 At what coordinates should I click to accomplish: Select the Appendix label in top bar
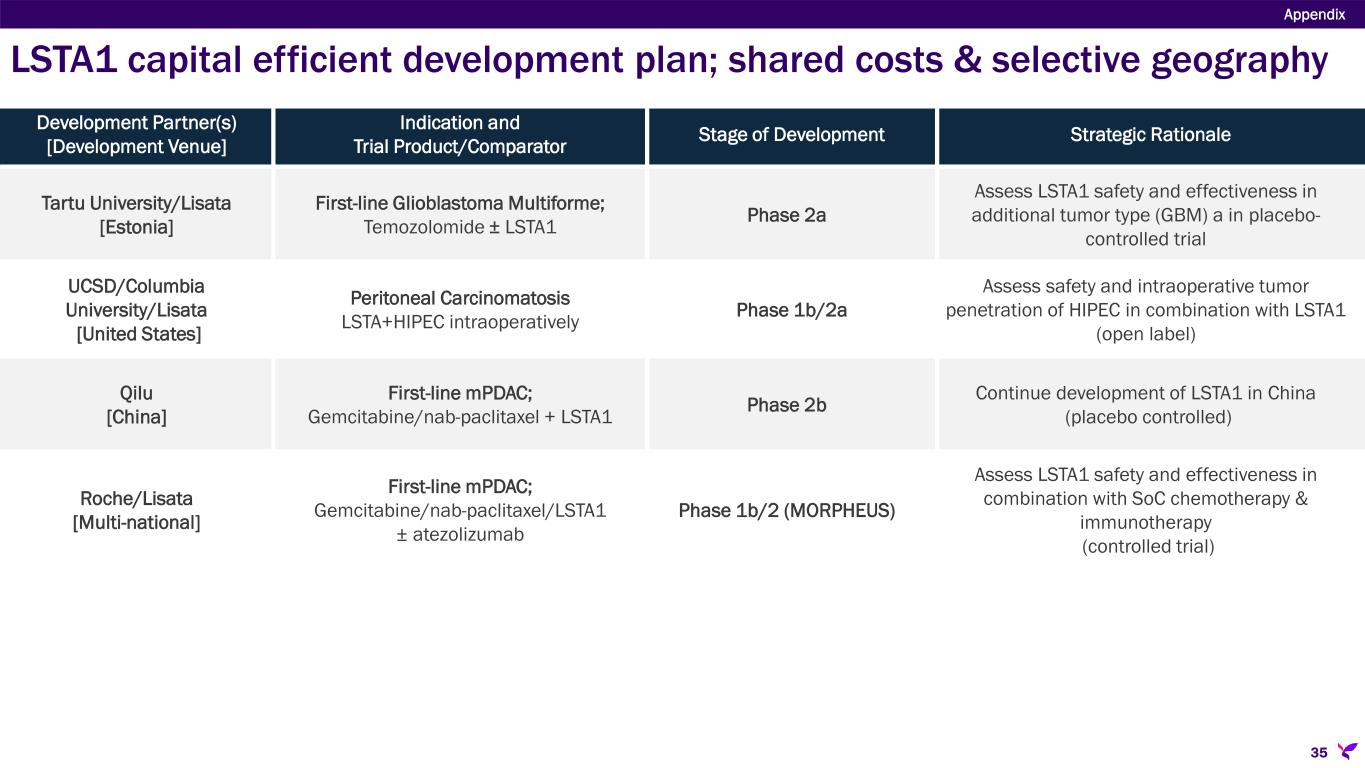(x=1314, y=14)
